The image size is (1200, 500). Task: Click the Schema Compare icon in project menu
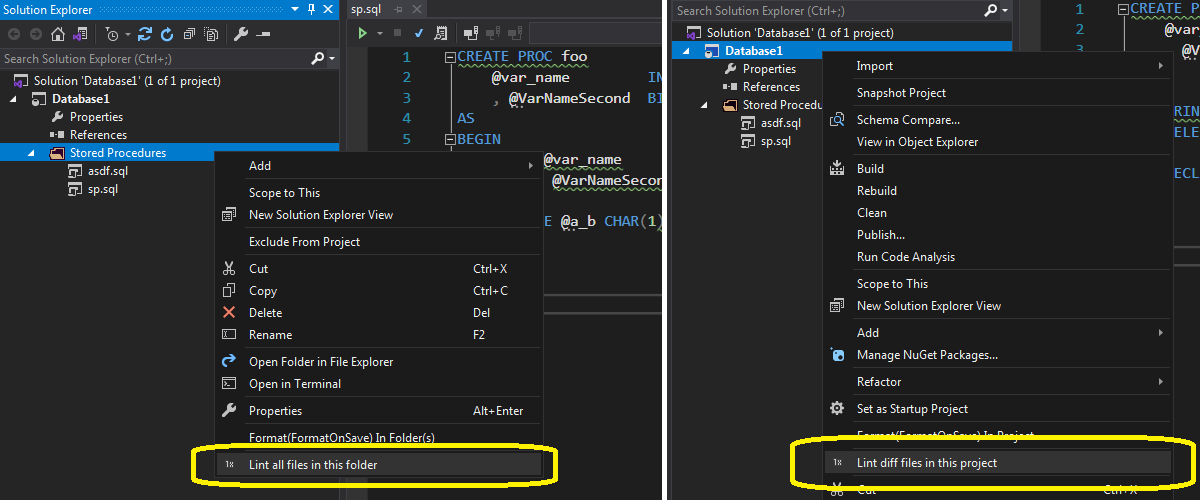[x=837, y=120]
